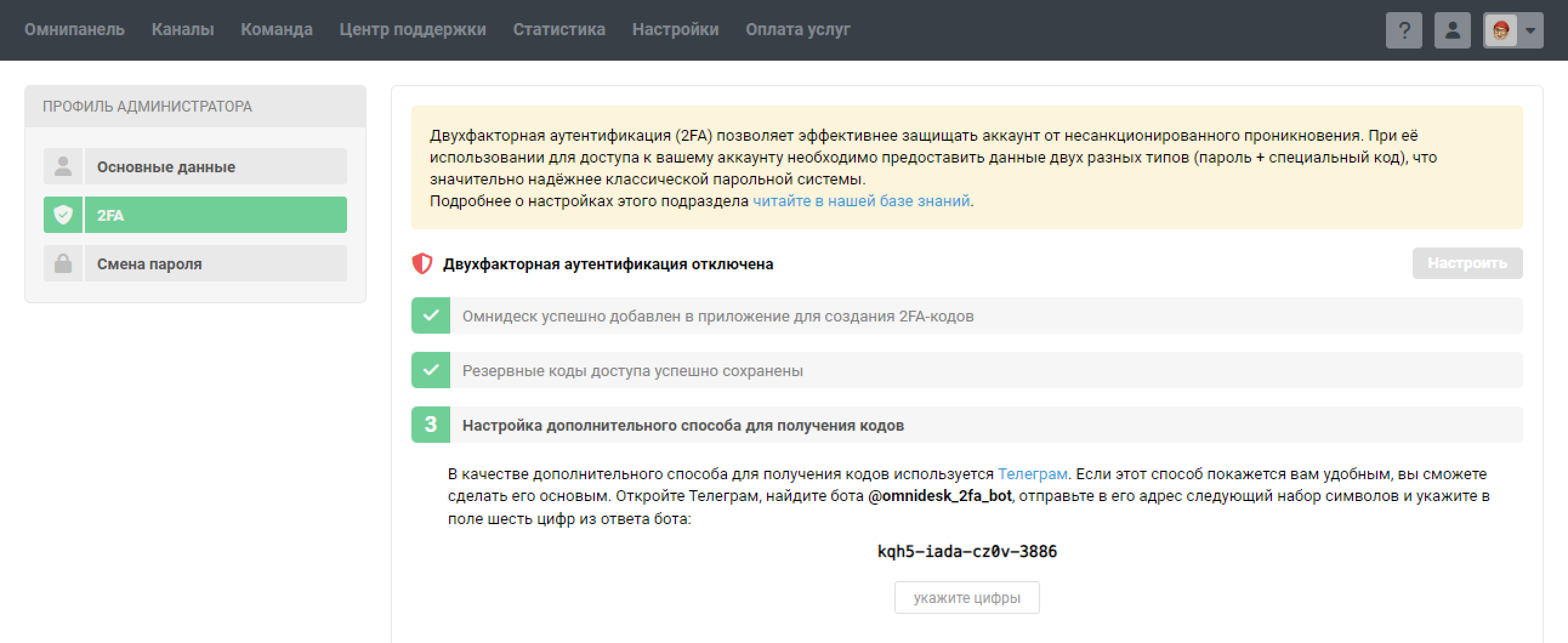Open the Центр поддержки menu
Viewport: 1568px width, 643px height.
click(413, 29)
